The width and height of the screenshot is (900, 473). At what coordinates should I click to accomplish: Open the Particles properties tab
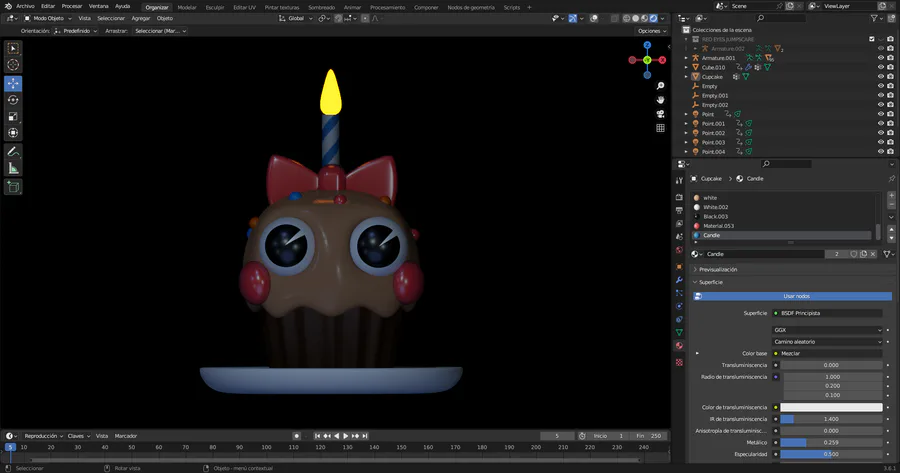coord(680,293)
